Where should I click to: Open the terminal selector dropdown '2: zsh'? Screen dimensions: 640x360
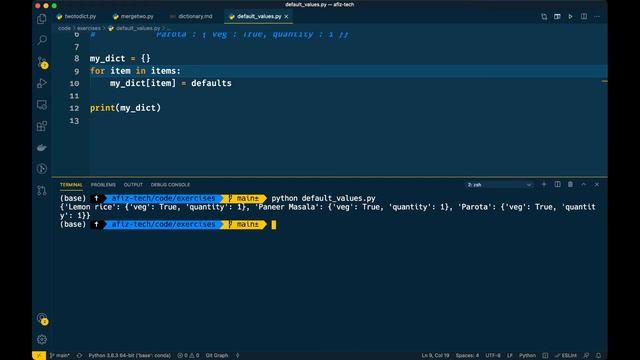499,185
